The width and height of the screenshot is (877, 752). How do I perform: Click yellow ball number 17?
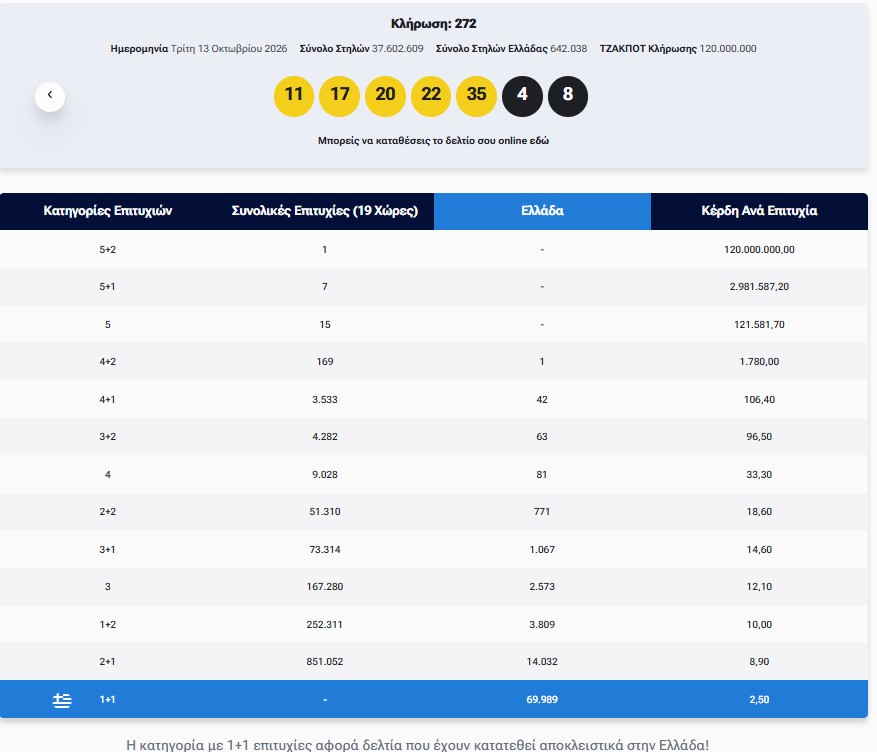340,96
